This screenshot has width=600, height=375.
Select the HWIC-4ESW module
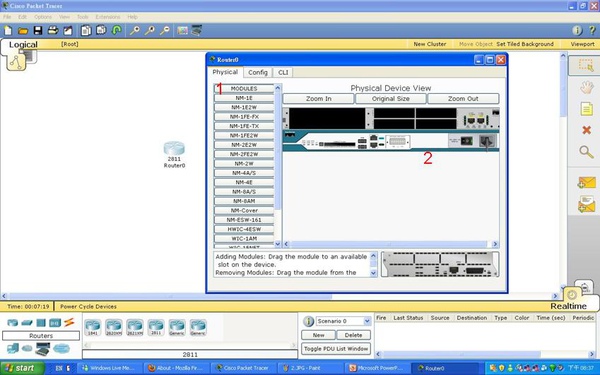coord(244,229)
